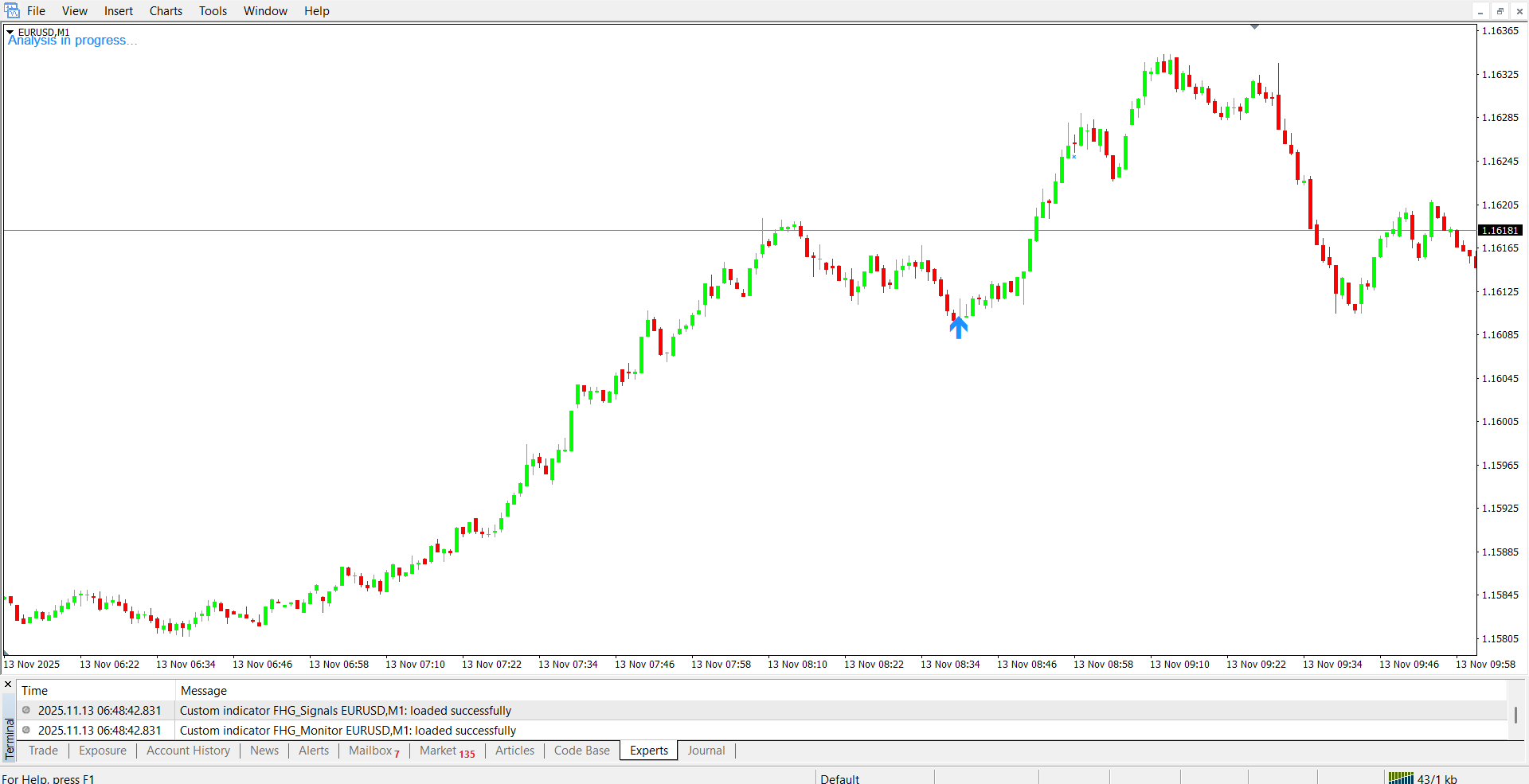Open the Account History tab
This screenshot has width=1529, height=784.
coord(188,751)
